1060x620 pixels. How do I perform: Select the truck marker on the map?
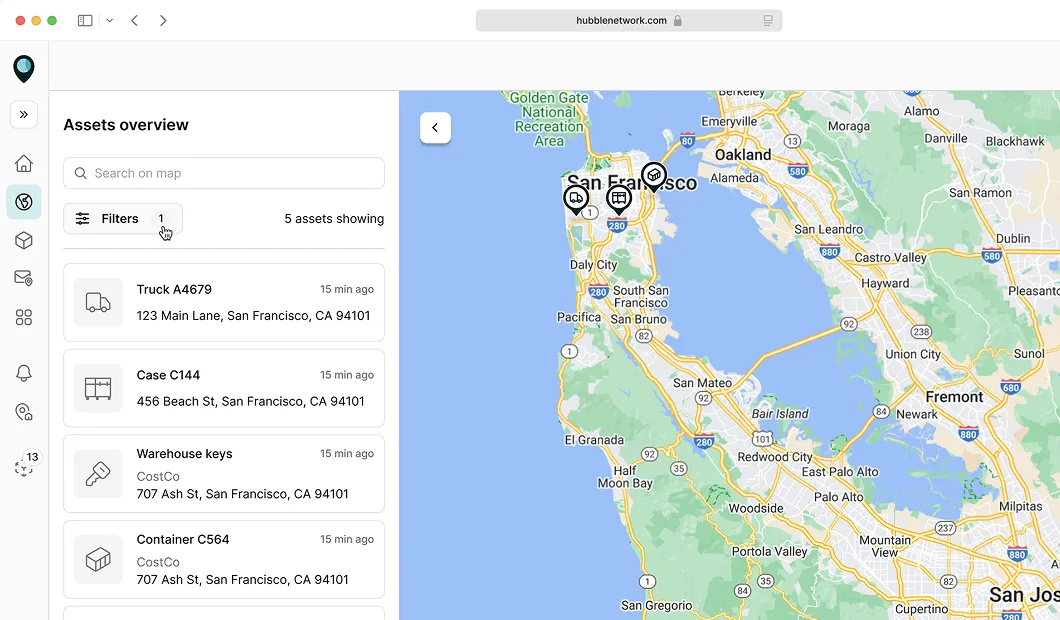coord(576,199)
